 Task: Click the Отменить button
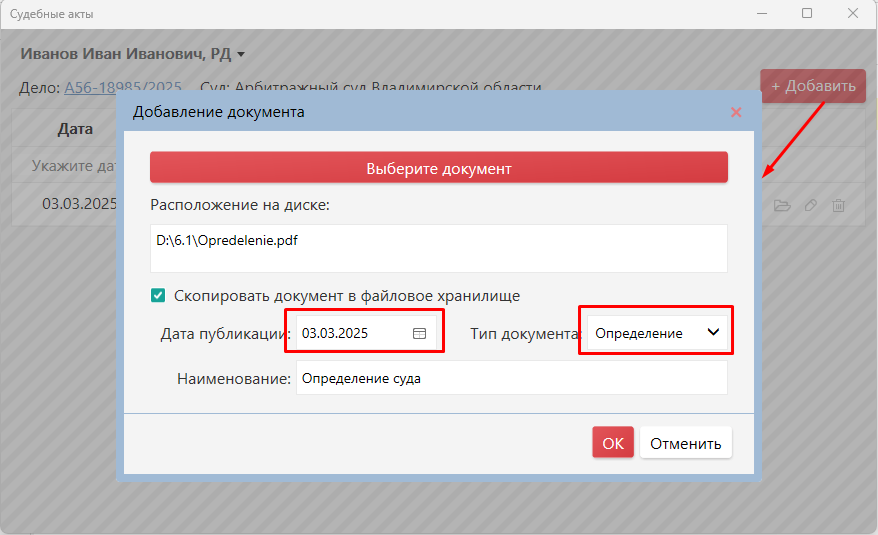click(x=685, y=443)
